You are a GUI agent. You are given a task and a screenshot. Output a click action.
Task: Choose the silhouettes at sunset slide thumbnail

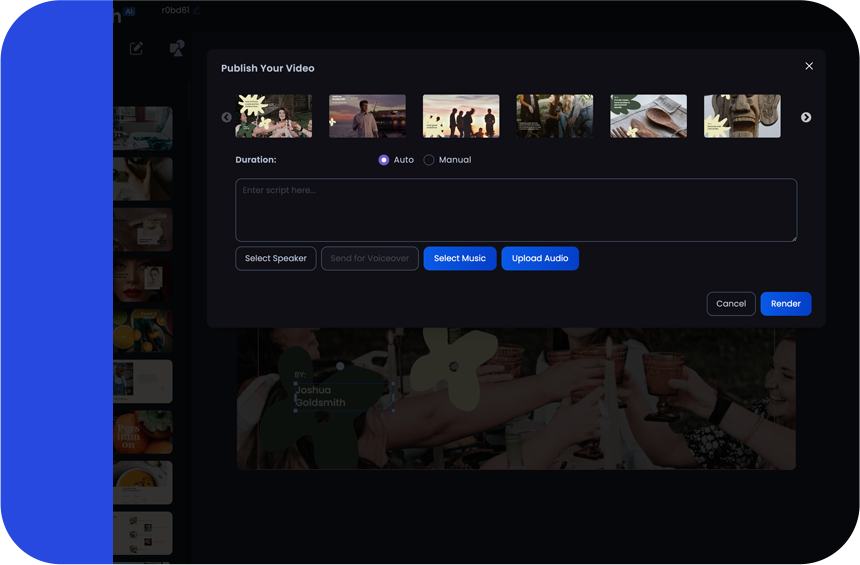[x=461, y=116]
